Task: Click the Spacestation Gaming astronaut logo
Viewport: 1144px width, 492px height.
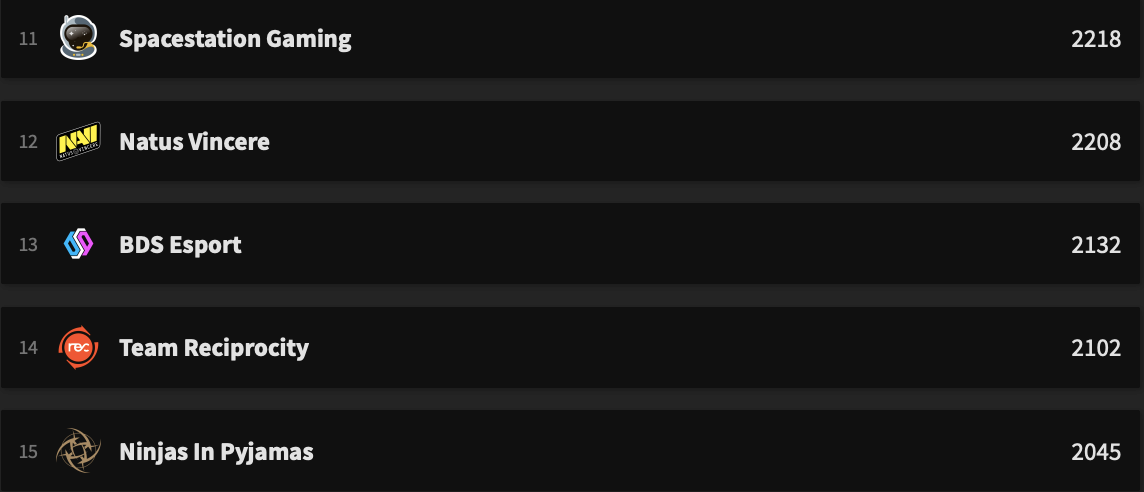Action: [77, 39]
